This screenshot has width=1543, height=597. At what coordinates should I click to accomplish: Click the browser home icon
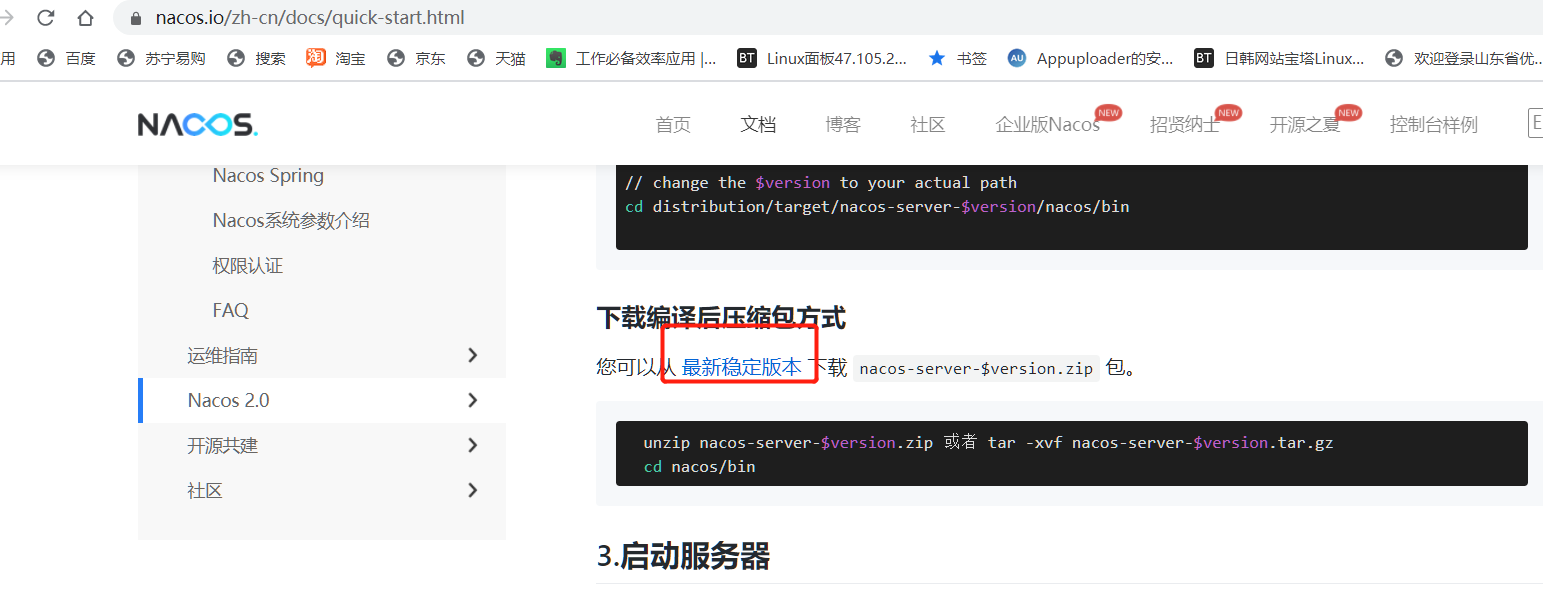click(85, 18)
